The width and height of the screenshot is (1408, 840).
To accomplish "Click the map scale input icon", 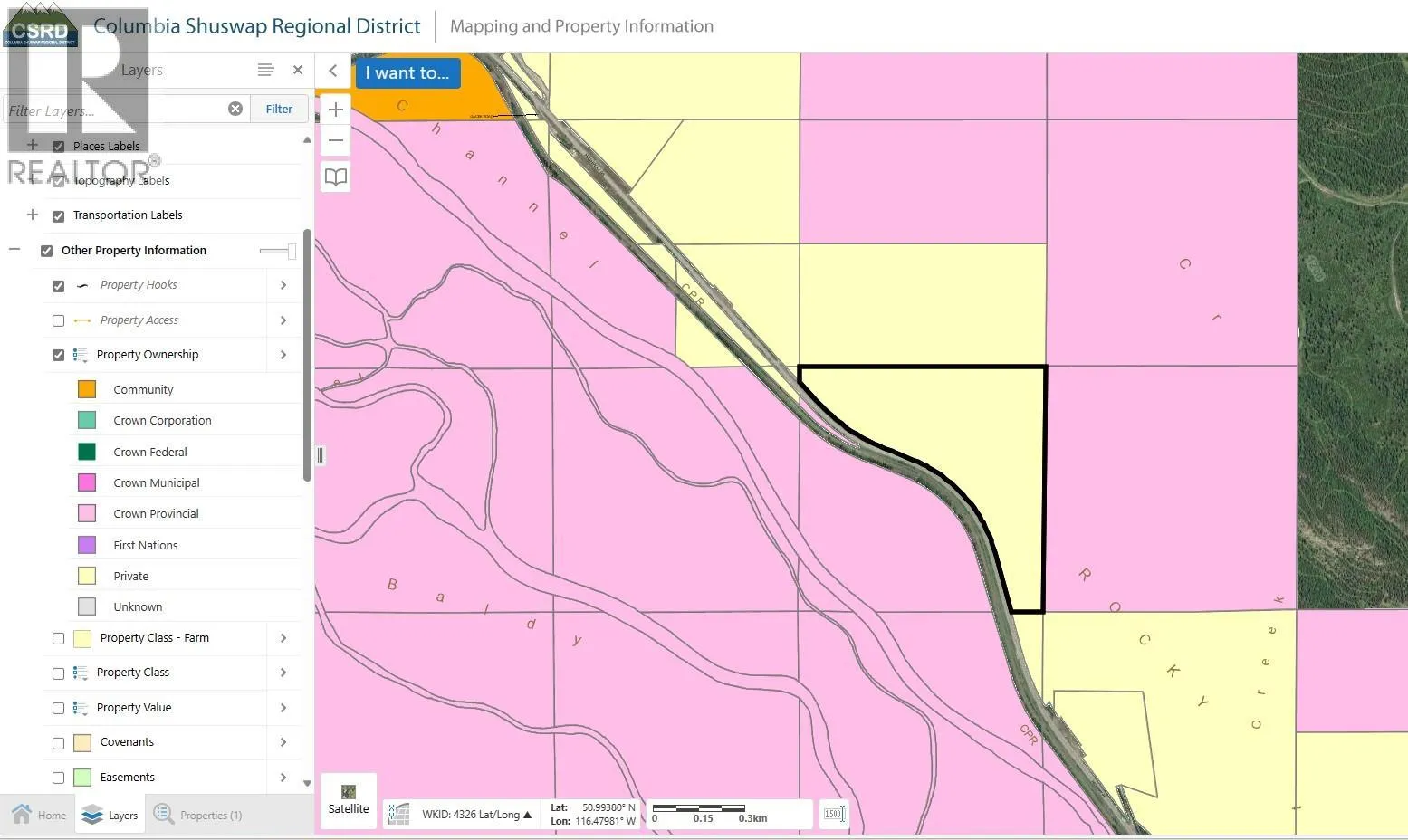I will pyautogui.click(x=834, y=814).
